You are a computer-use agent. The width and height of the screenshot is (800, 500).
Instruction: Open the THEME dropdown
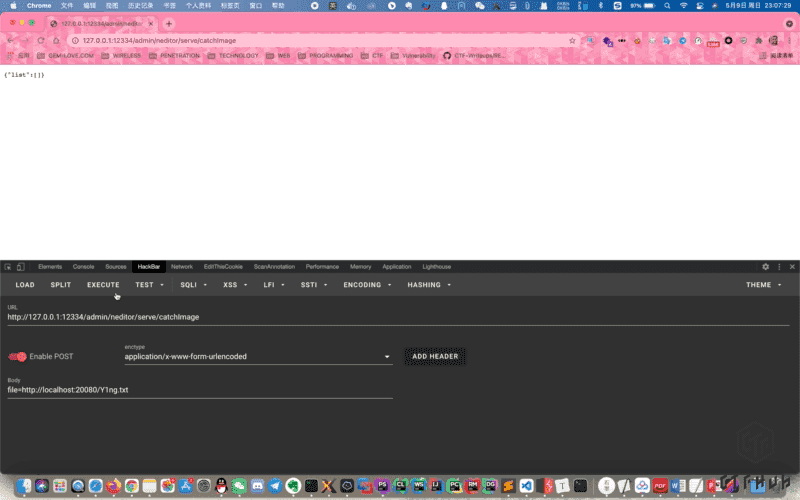[763, 285]
